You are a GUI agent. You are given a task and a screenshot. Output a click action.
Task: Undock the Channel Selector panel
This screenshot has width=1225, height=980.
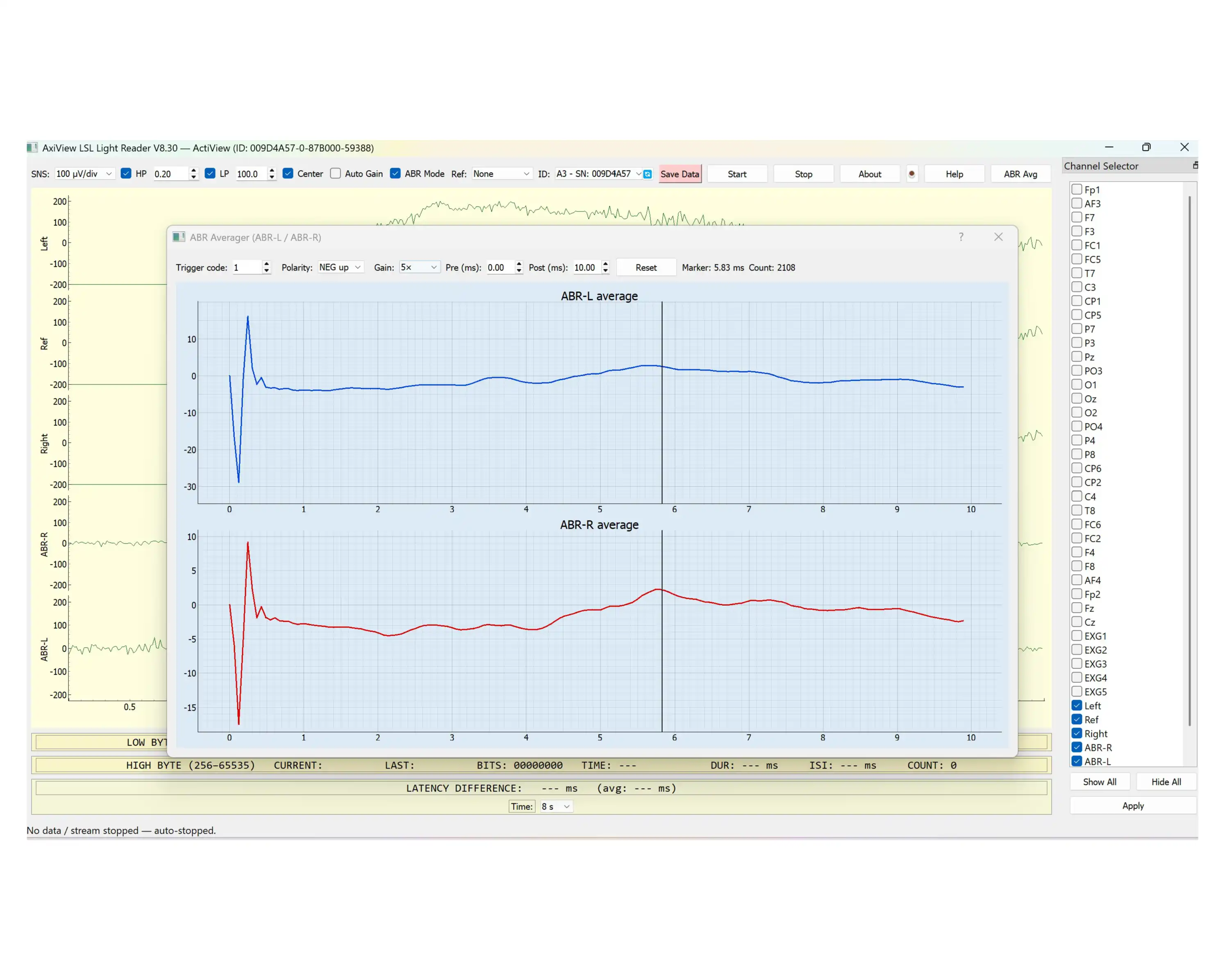[1195, 165]
